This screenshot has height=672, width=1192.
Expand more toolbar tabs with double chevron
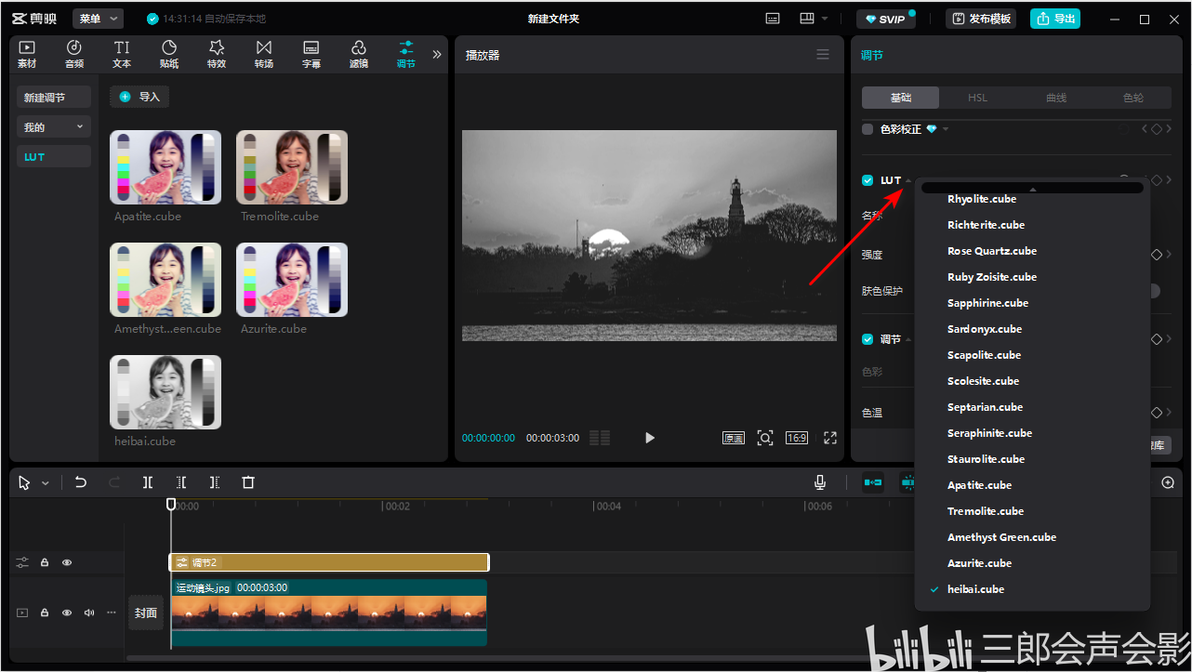(436, 54)
